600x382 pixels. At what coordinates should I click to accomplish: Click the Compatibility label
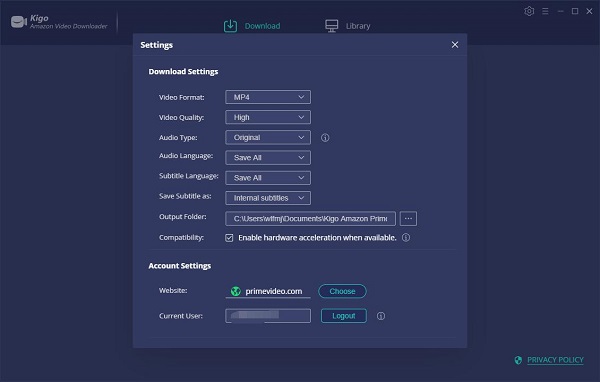click(181, 238)
